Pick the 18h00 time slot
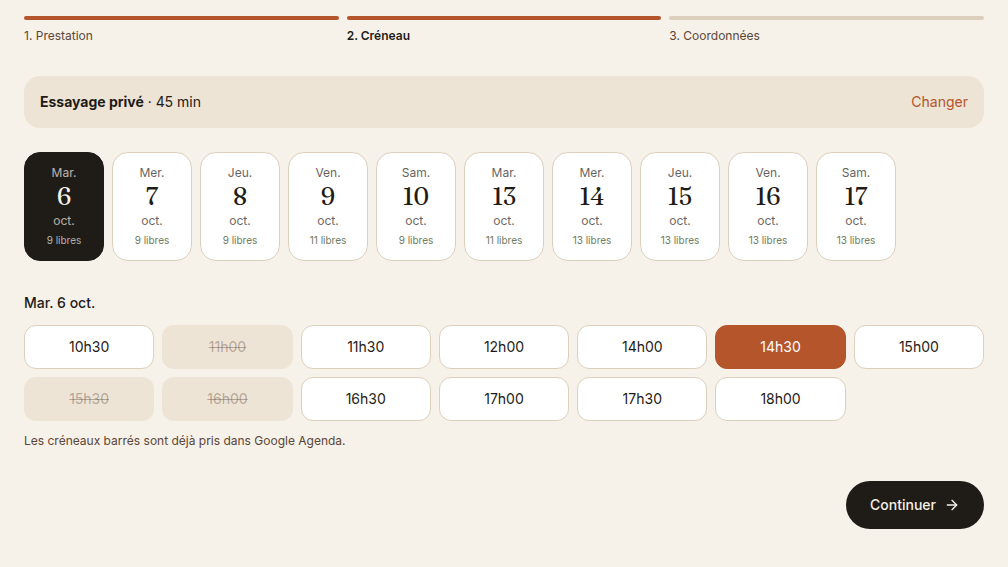The width and height of the screenshot is (1008, 567). tap(780, 399)
